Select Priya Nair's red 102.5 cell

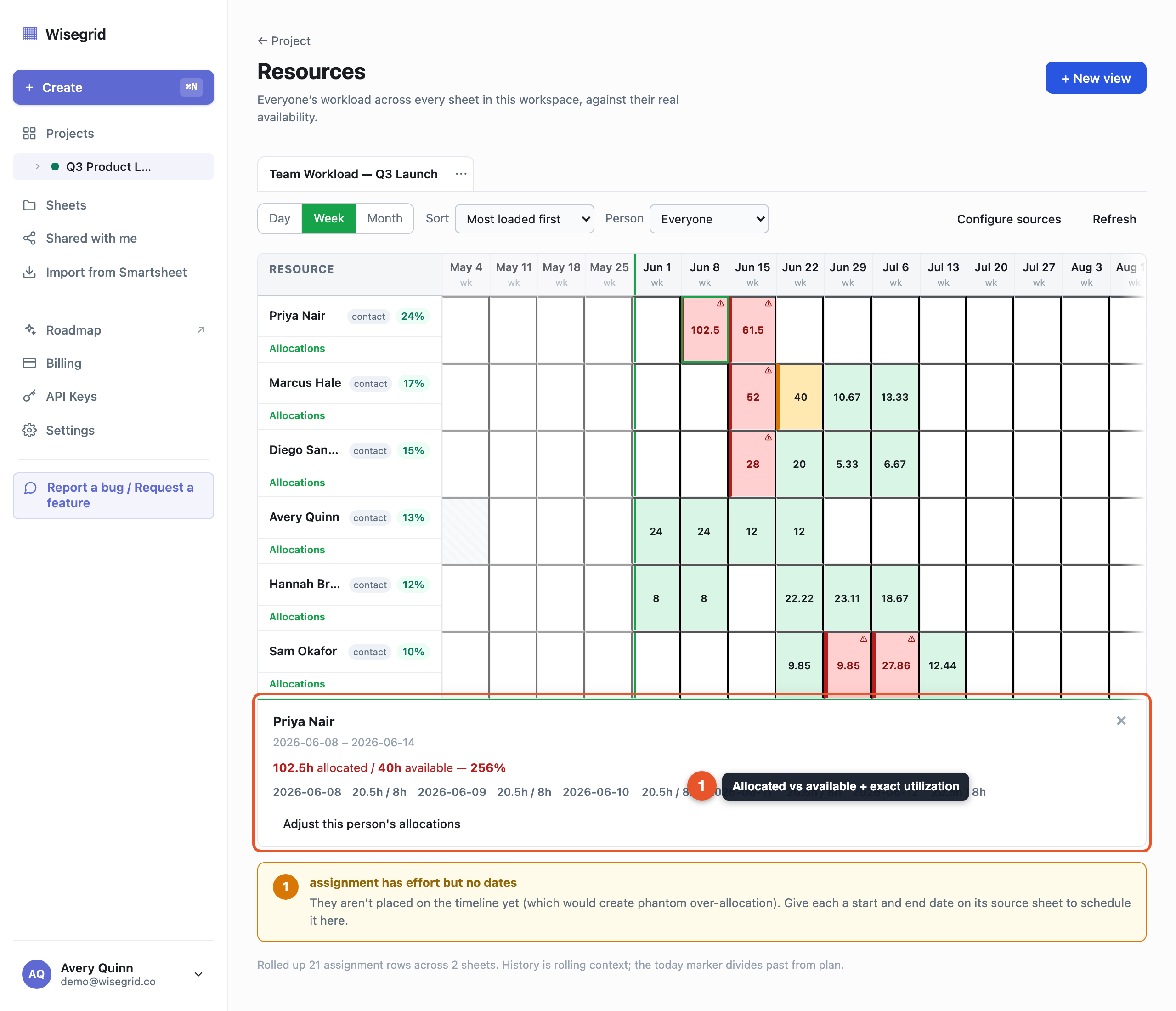704,330
